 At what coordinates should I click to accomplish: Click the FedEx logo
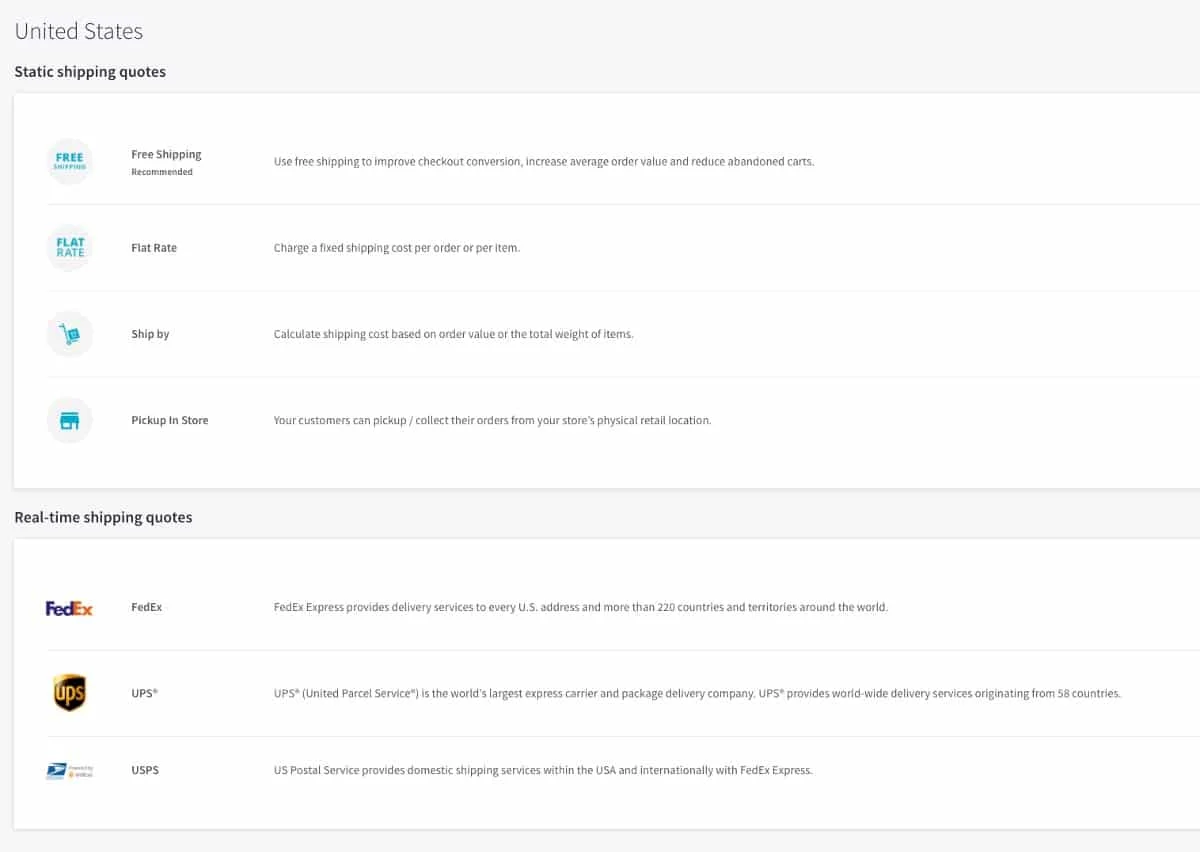tap(70, 608)
